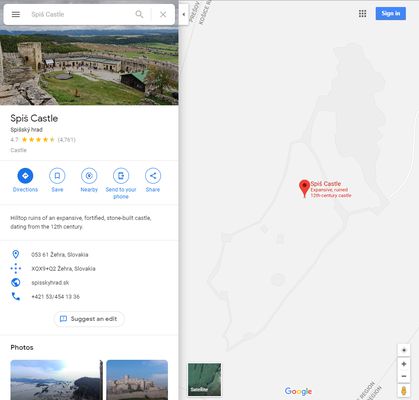Click the phone handset icon
The width and height of the screenshot is (419, 400).
[x=16, y=296]
